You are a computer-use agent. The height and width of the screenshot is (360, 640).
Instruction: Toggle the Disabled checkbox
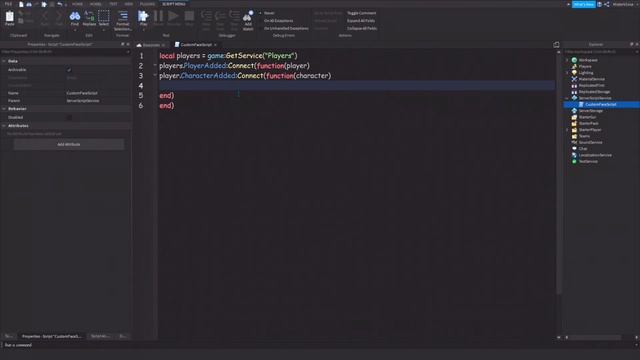[69, 118]
